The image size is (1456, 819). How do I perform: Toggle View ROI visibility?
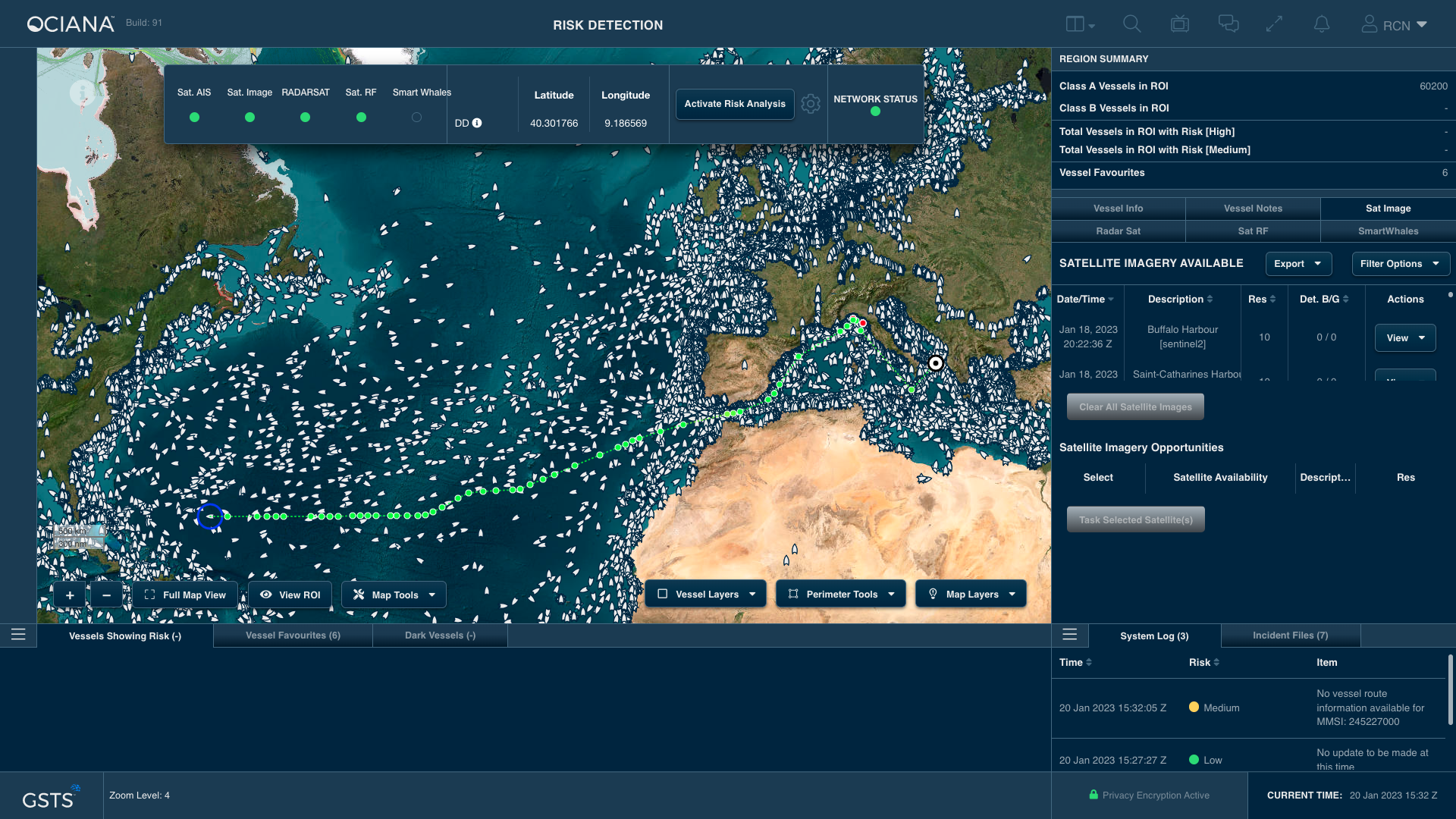point(290,595)
